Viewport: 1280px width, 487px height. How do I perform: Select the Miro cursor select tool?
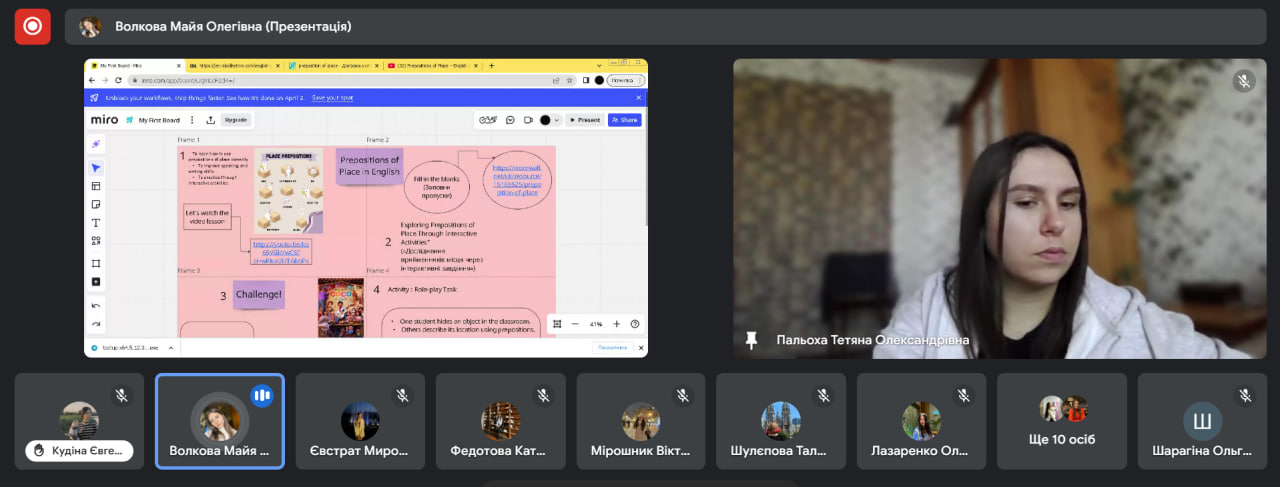[x=96, y=167]
